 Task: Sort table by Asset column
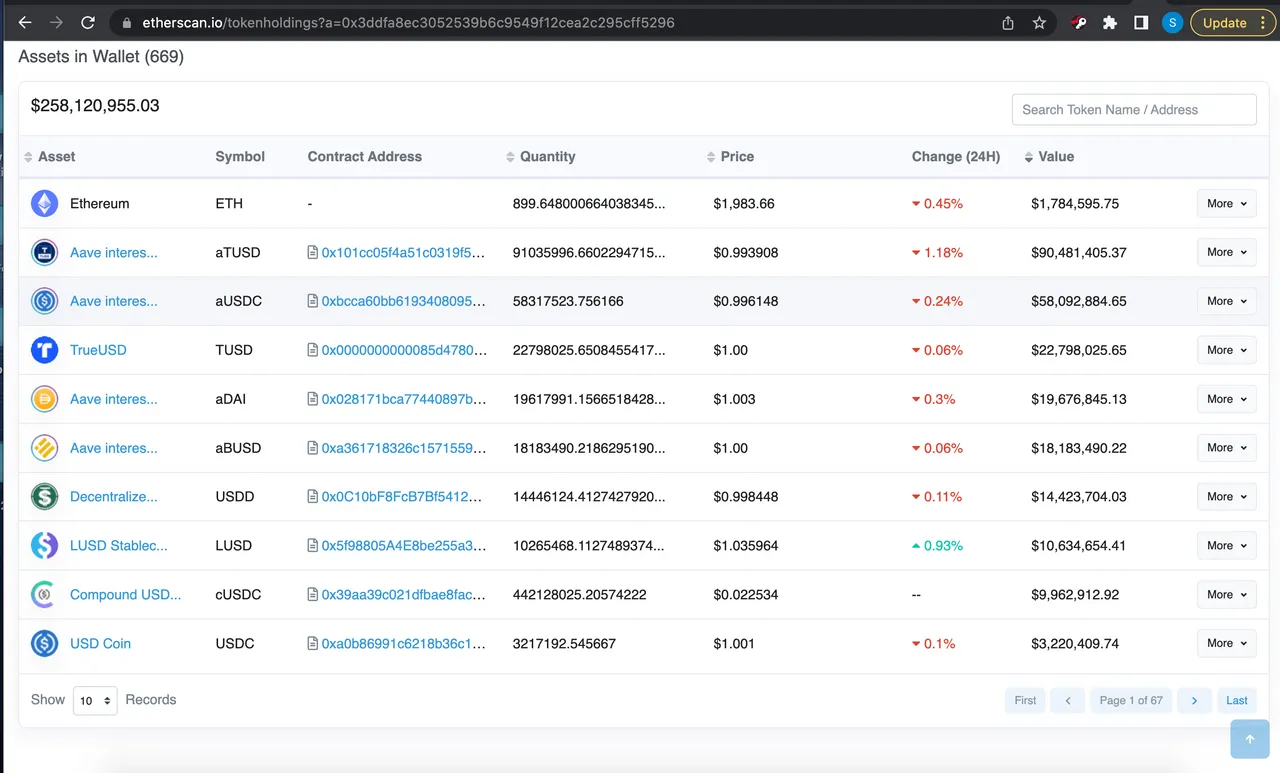(50, 157)
